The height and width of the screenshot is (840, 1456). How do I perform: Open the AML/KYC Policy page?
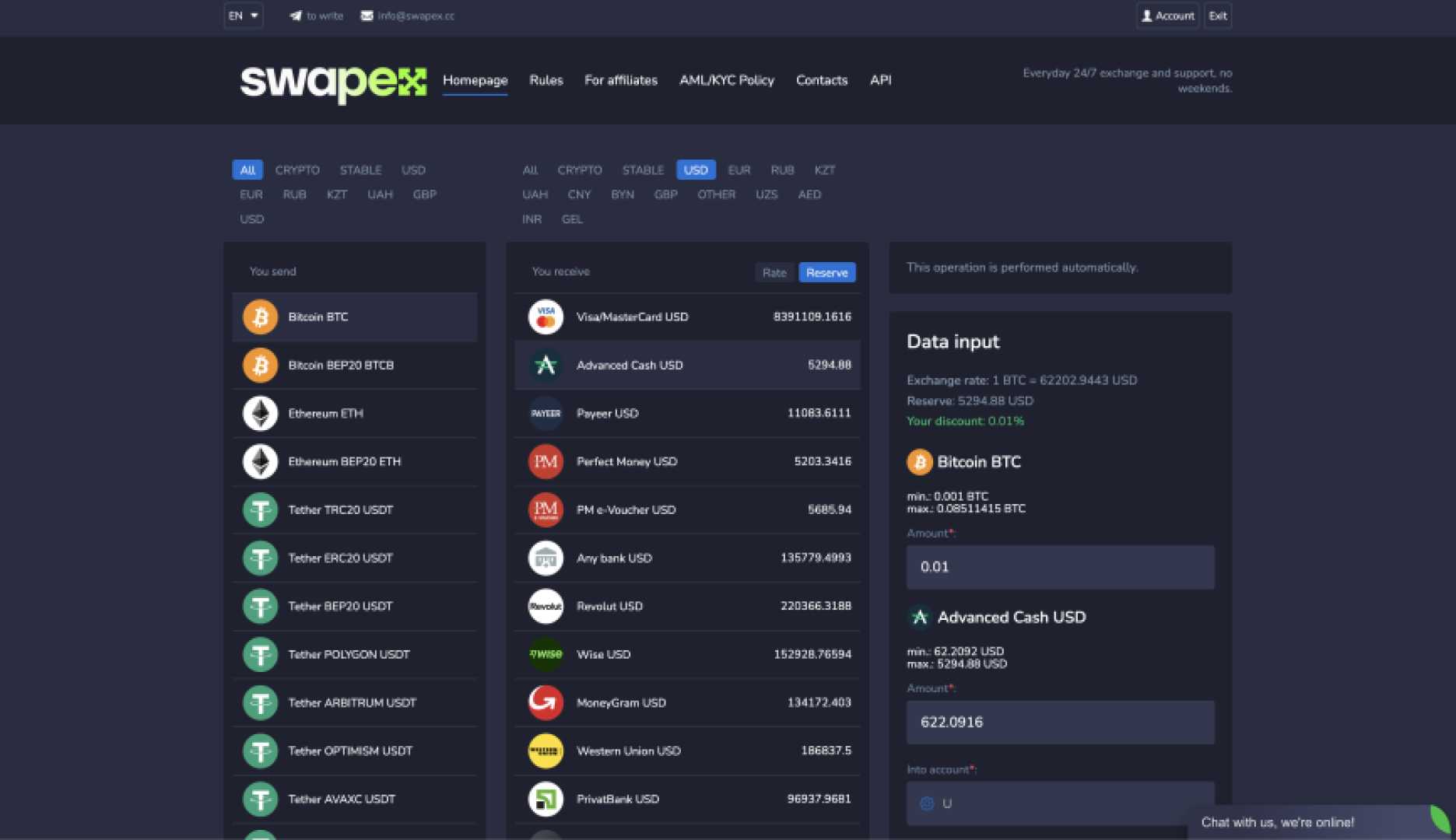tap(727, 80)
